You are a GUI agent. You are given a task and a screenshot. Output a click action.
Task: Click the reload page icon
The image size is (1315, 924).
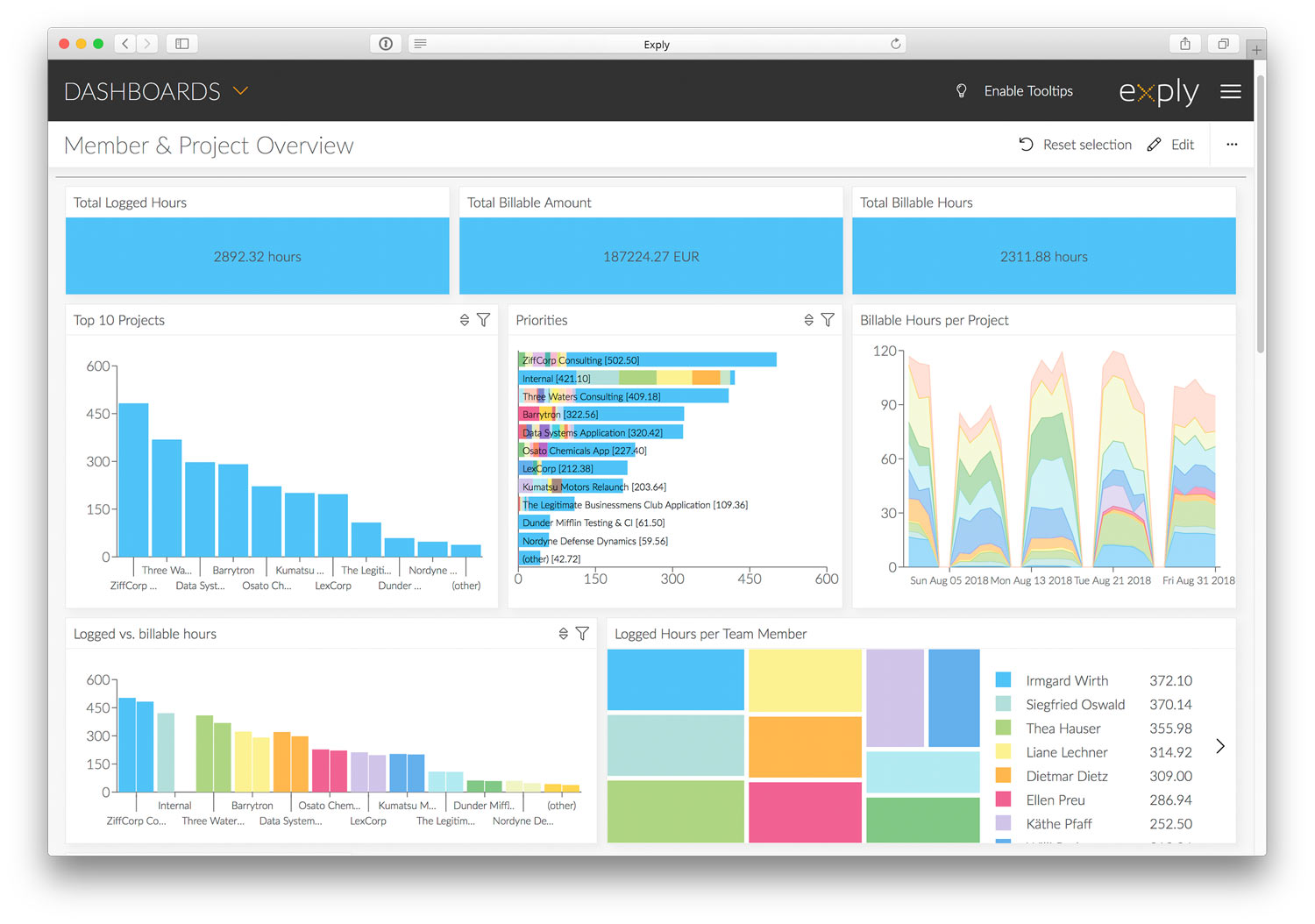pos(895,44)
